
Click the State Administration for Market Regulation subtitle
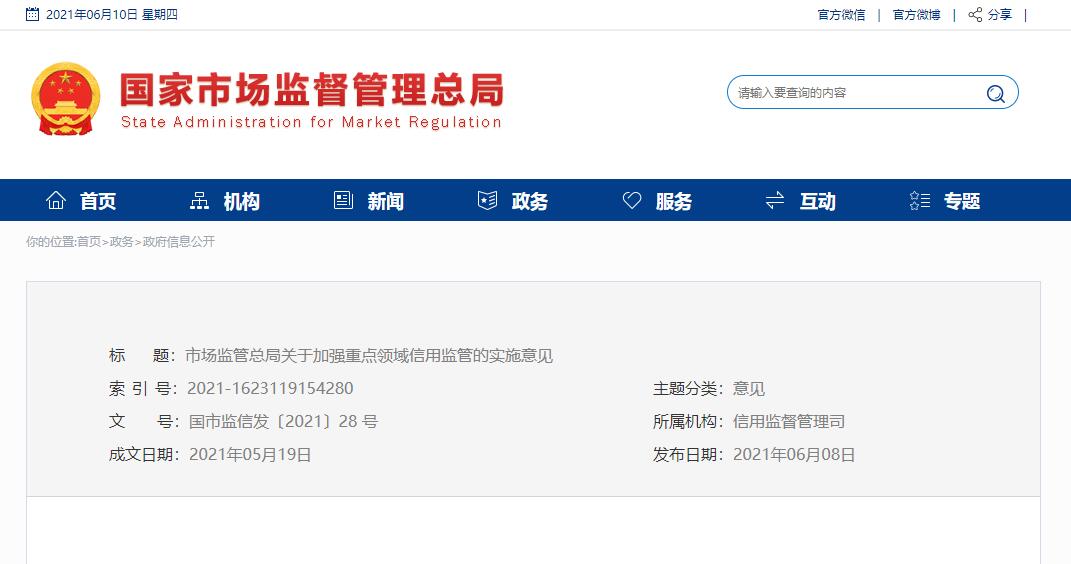(311, 122)
